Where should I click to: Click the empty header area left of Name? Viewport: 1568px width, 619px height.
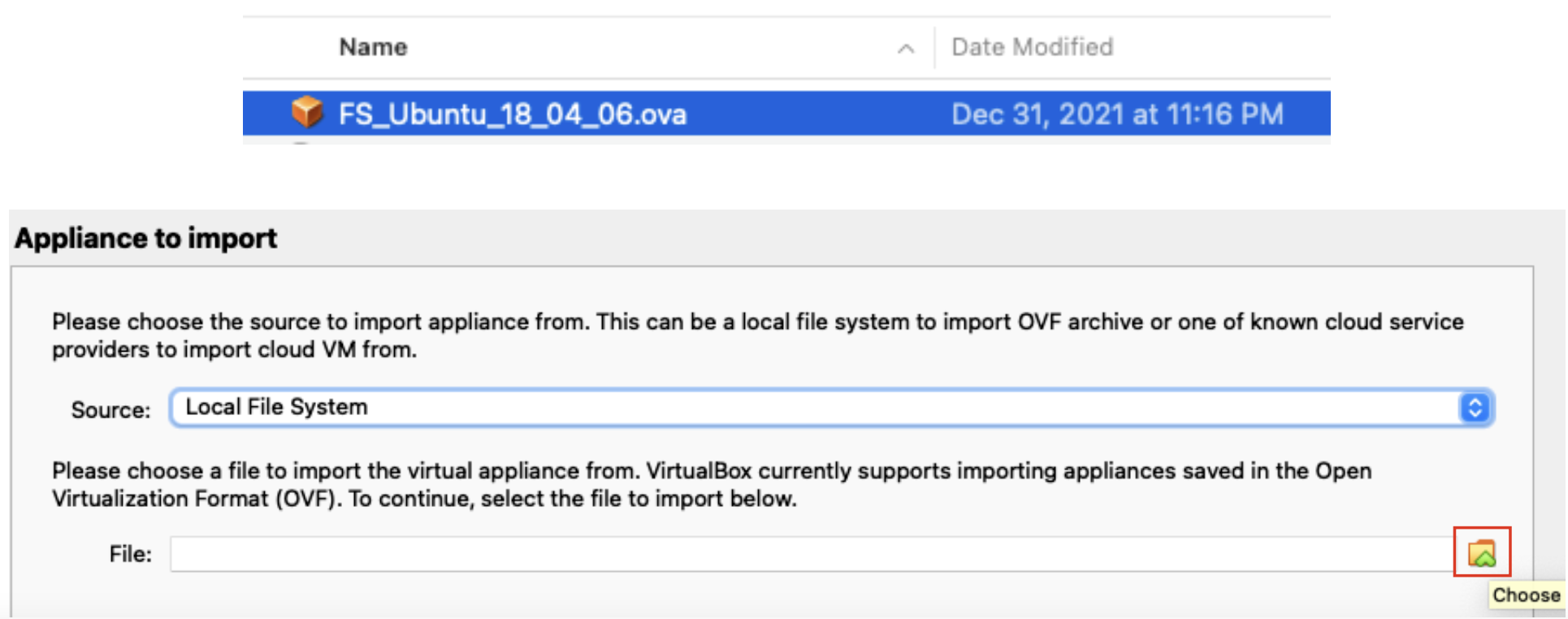pyautogui.click(x=284, y=47)
